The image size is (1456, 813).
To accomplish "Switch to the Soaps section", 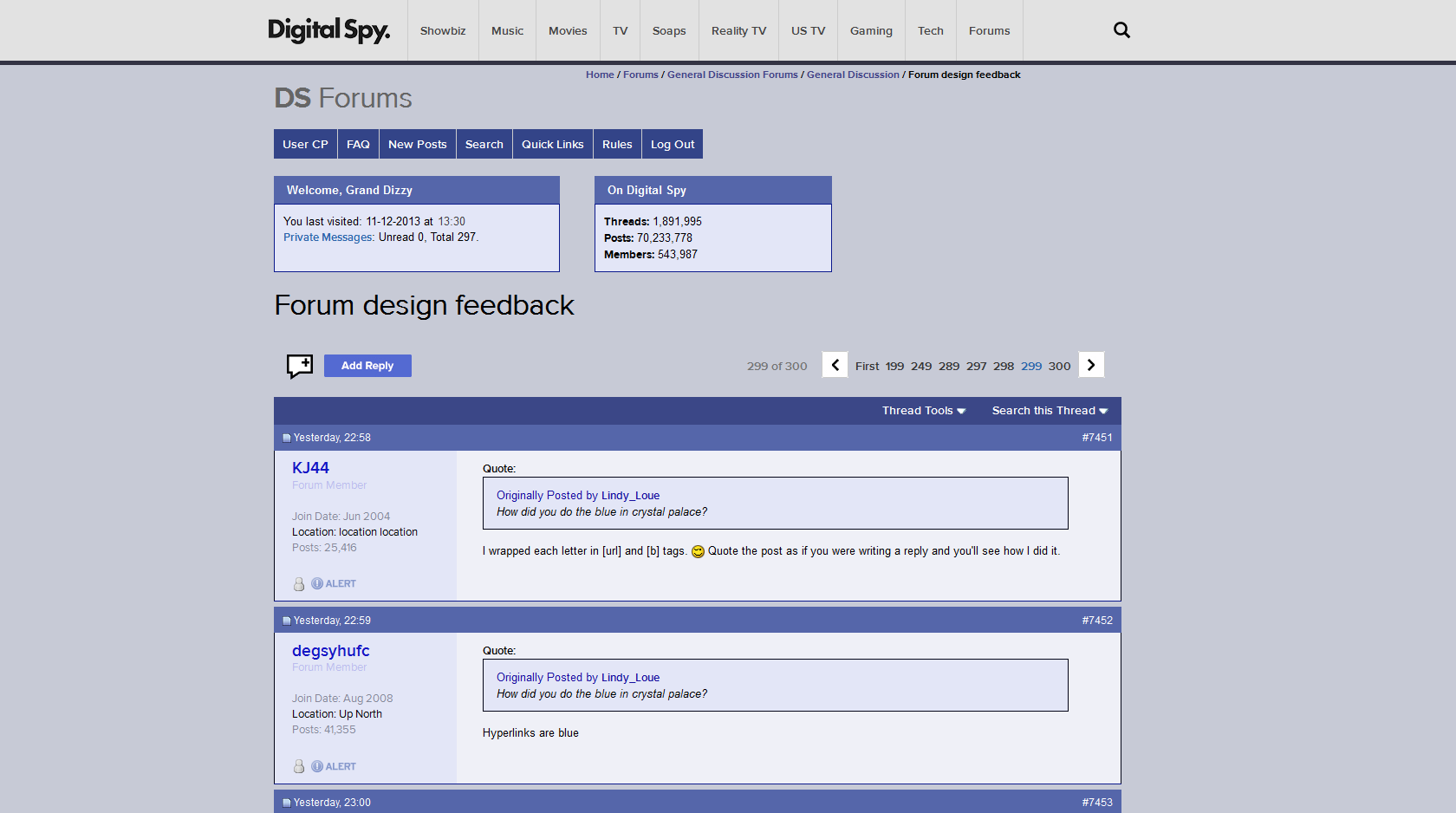I will coord(668,30).
